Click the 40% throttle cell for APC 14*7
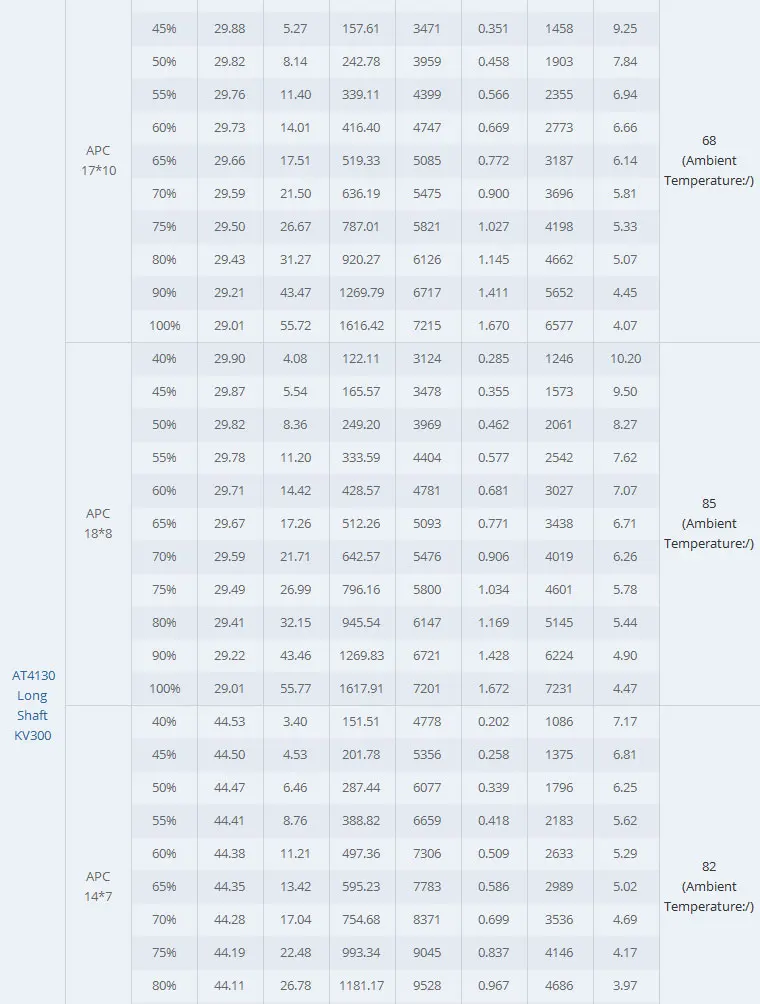The width and height of the screenshot is (760, 1004). click(x=165, y=721)
